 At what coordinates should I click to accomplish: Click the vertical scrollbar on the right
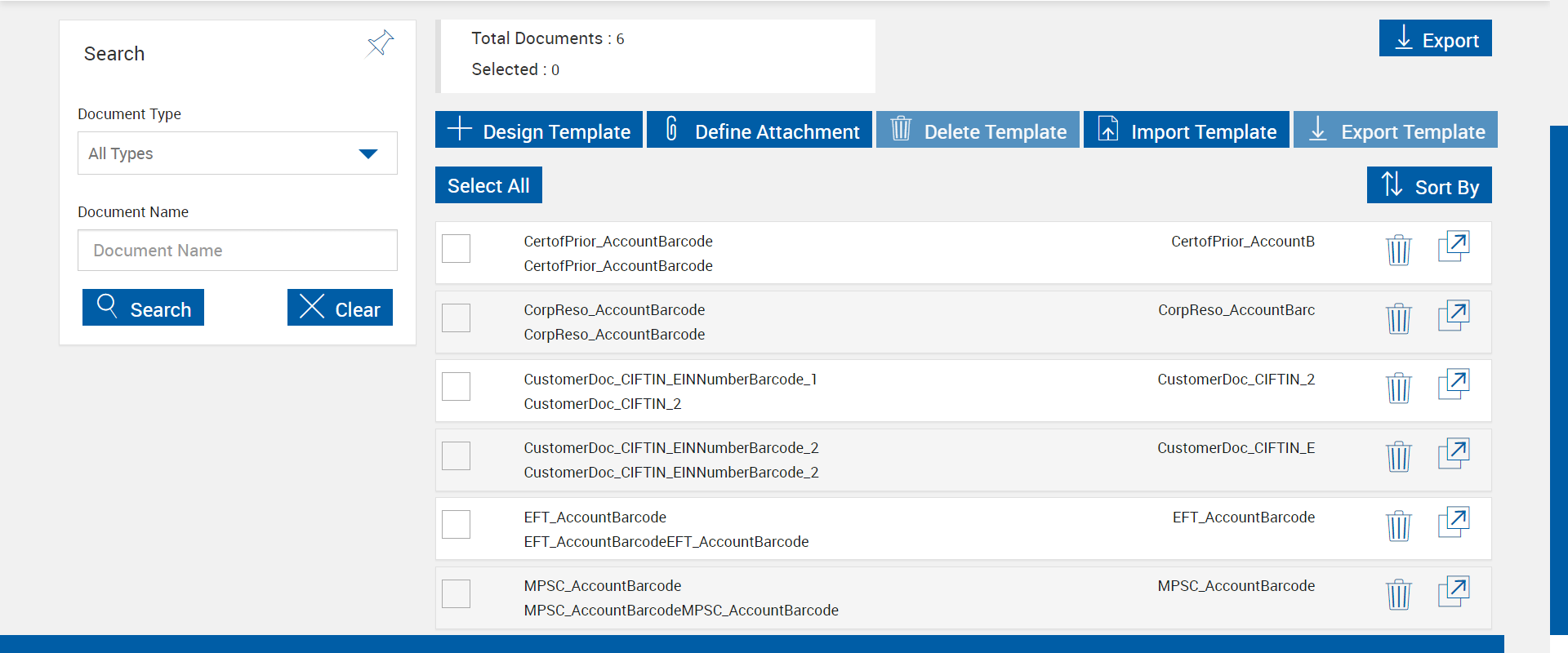(x=1559, y=380)
